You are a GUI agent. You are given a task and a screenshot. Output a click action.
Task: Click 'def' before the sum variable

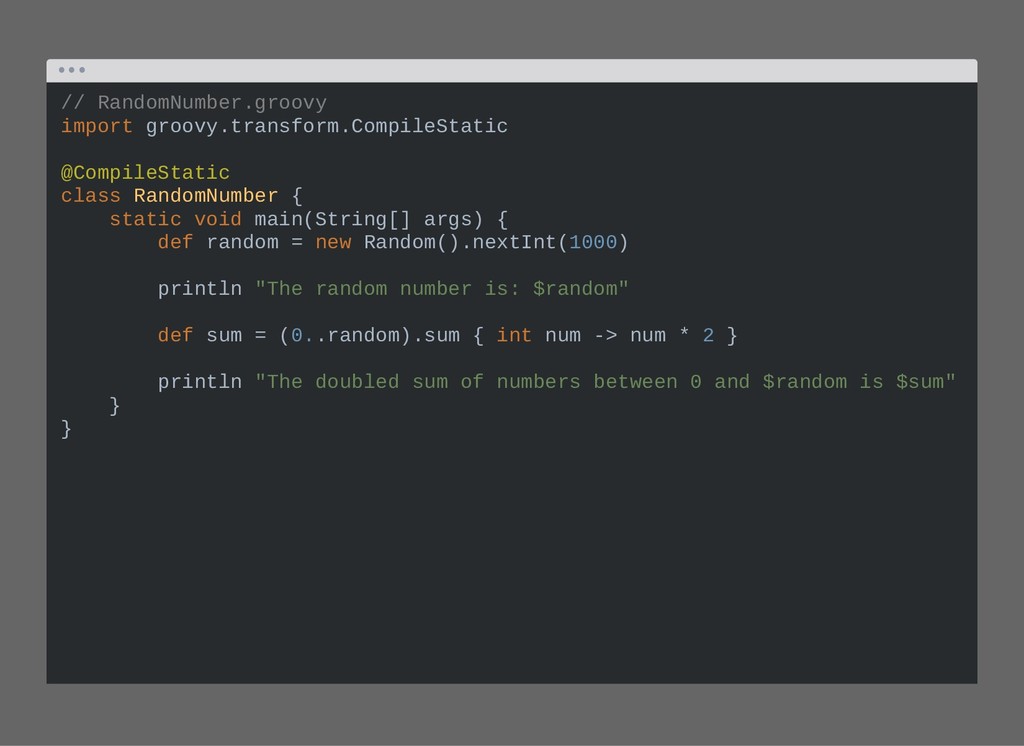175,336
